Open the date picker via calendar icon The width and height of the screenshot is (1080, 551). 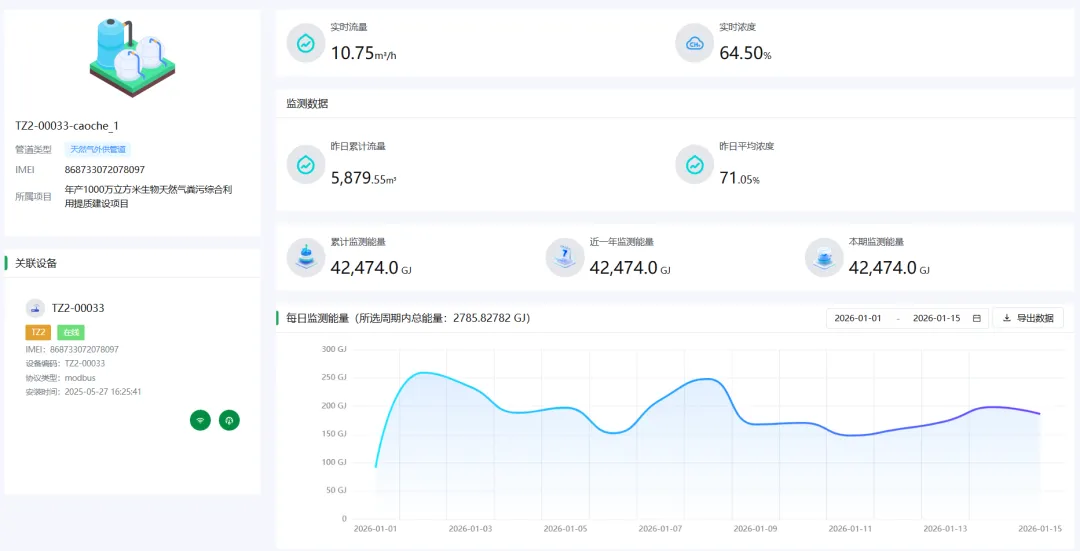[976, 318]
